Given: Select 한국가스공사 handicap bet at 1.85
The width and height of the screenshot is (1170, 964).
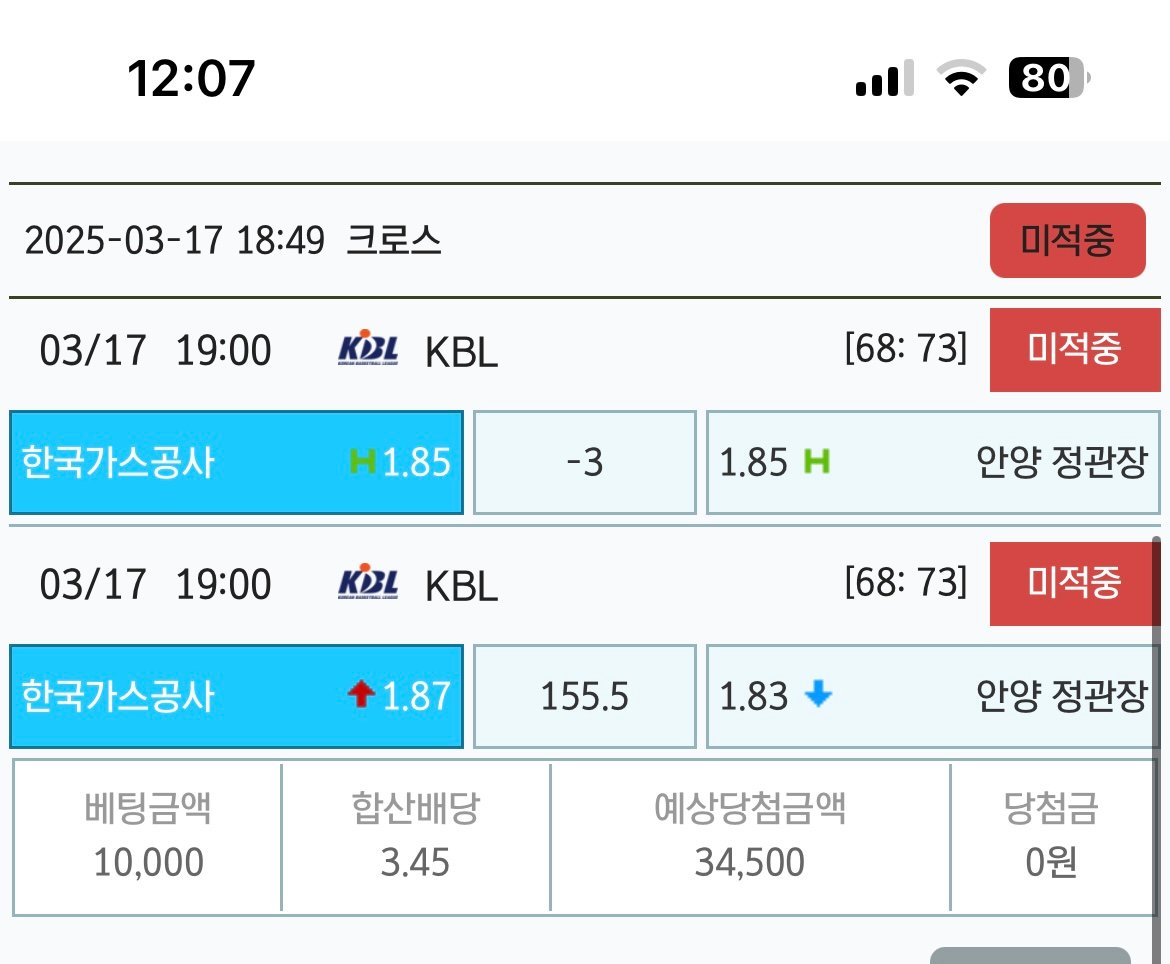Looking at the screenshot, I should point(236,462).
